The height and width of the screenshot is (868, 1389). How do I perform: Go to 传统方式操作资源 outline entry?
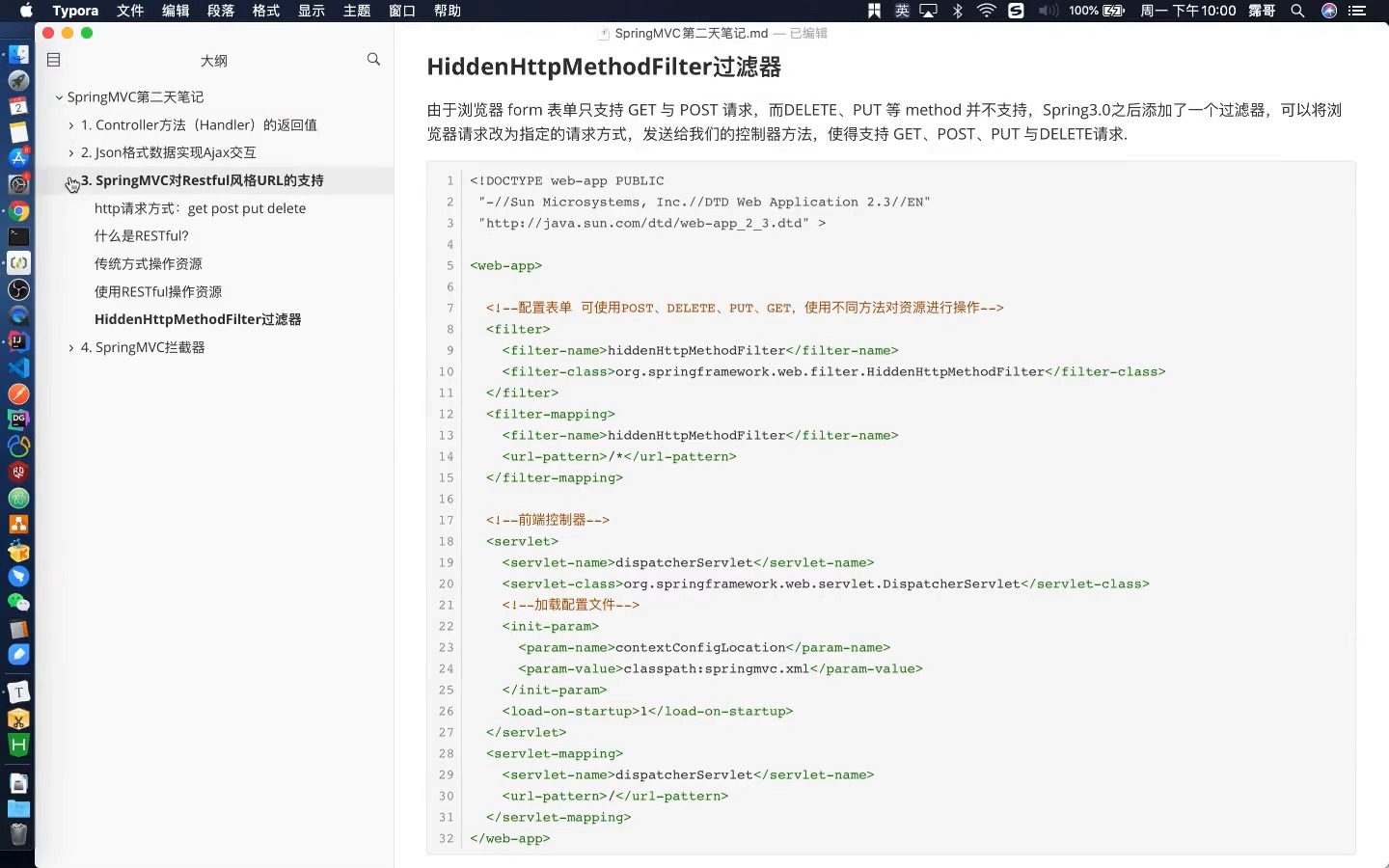(x=149, y=263)
